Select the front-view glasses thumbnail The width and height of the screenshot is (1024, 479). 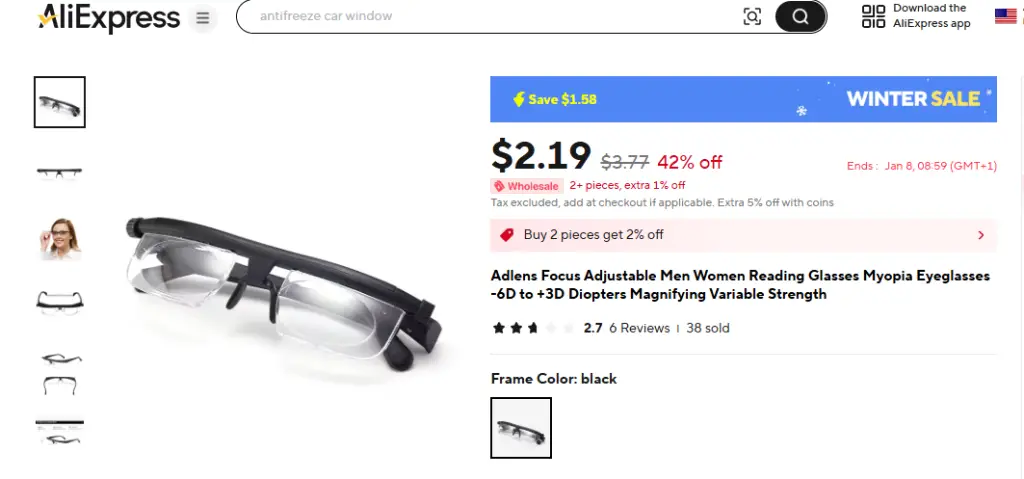pyautogui.click(x=59, y=173)
